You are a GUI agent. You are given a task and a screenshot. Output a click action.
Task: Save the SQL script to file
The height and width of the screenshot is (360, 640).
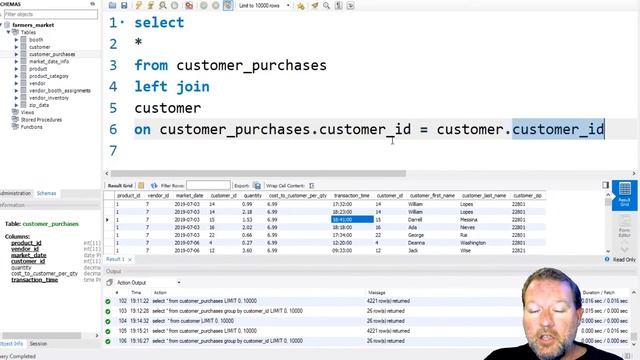tap(124, 5)
